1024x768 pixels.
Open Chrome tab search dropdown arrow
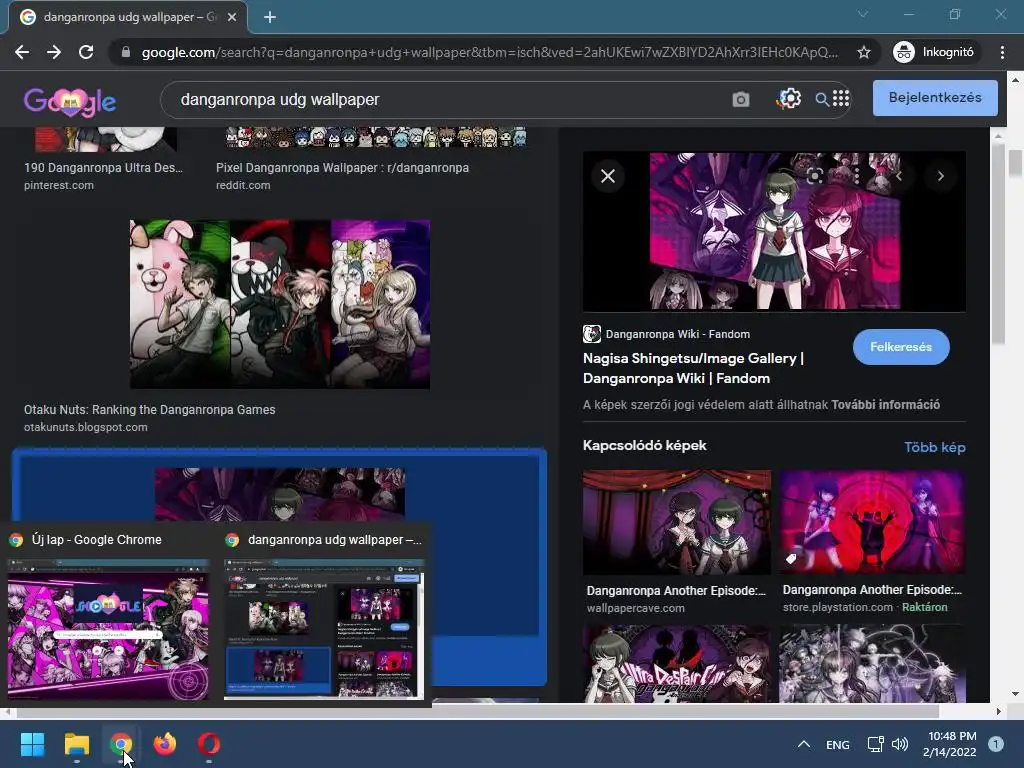(x=863, y=14)
